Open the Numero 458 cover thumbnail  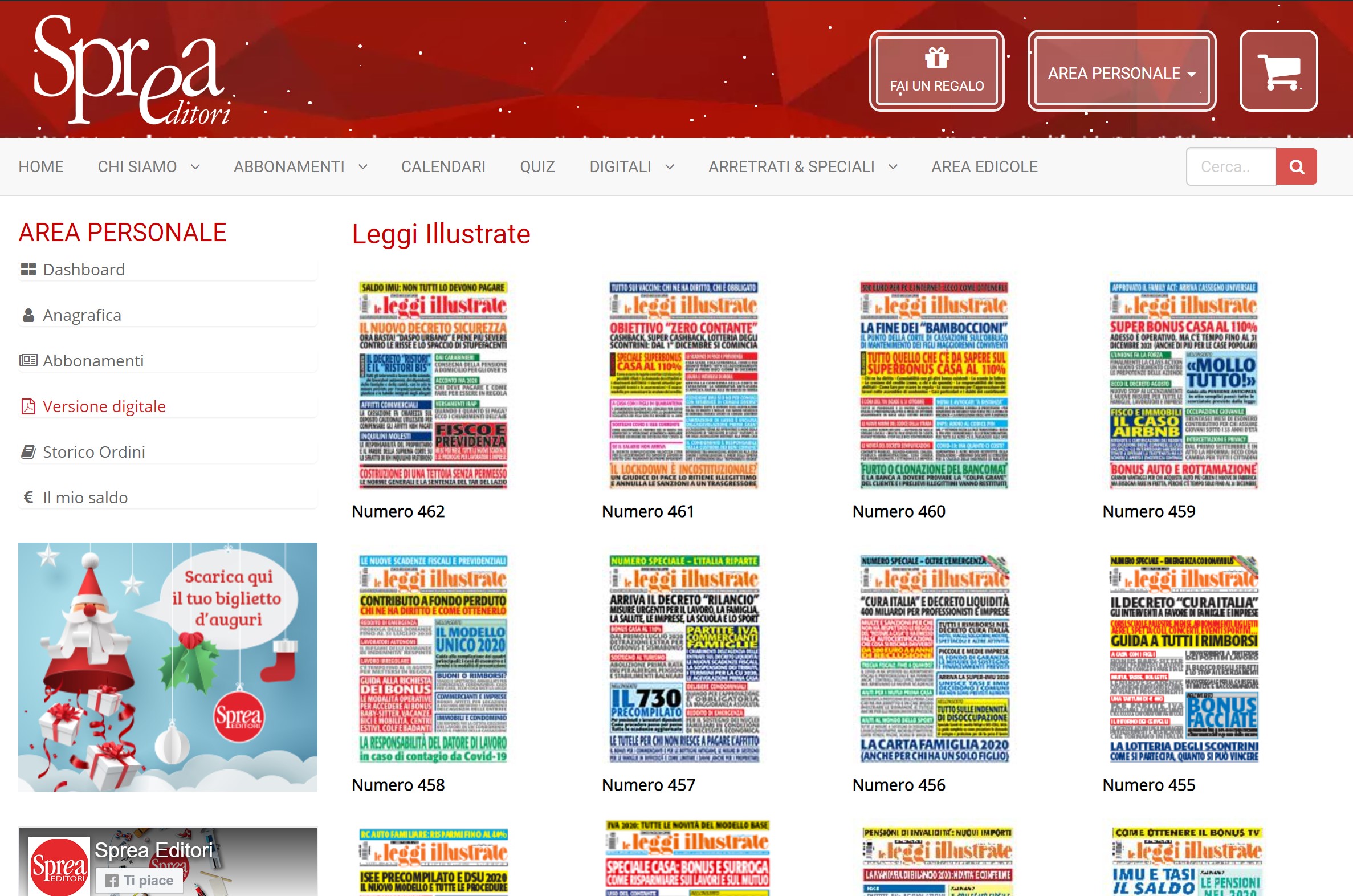coord(433,659)
